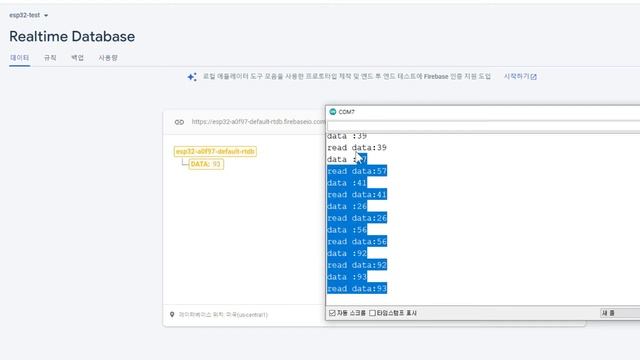Select the DATA: 93 child node

[206, 164]
